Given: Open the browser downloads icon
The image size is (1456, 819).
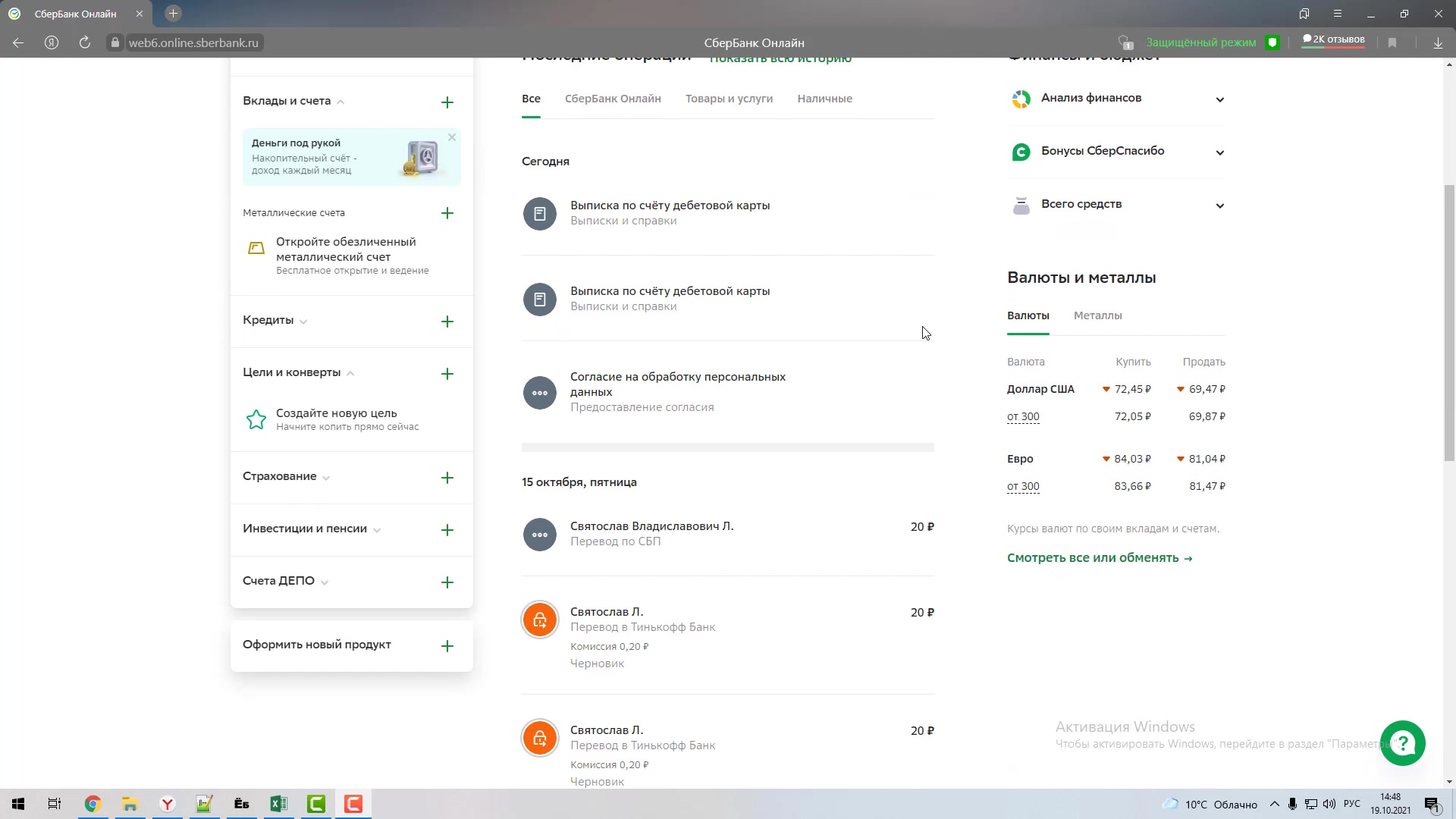Looking at the screenshot, I should (1438, 42).
